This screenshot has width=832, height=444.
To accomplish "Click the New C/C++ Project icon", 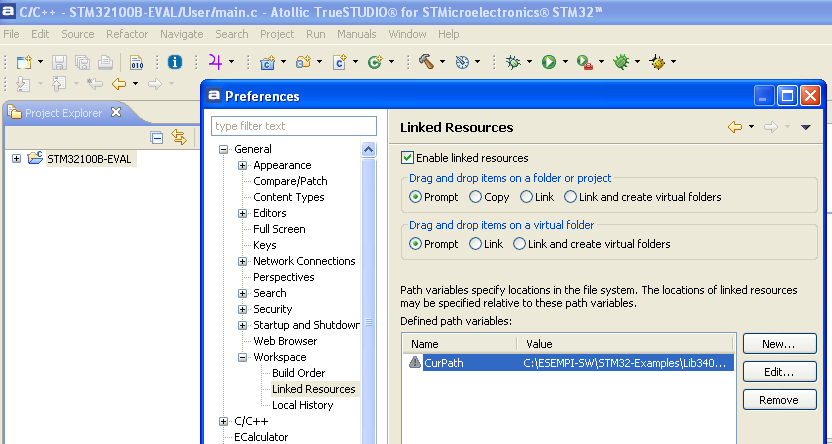I will point(267,62).
